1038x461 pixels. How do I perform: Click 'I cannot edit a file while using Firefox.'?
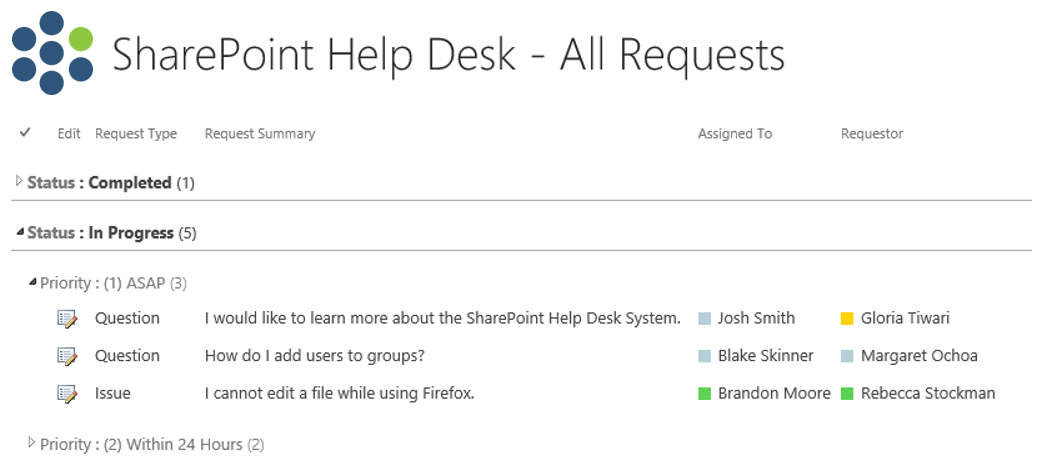coord(340,394)
